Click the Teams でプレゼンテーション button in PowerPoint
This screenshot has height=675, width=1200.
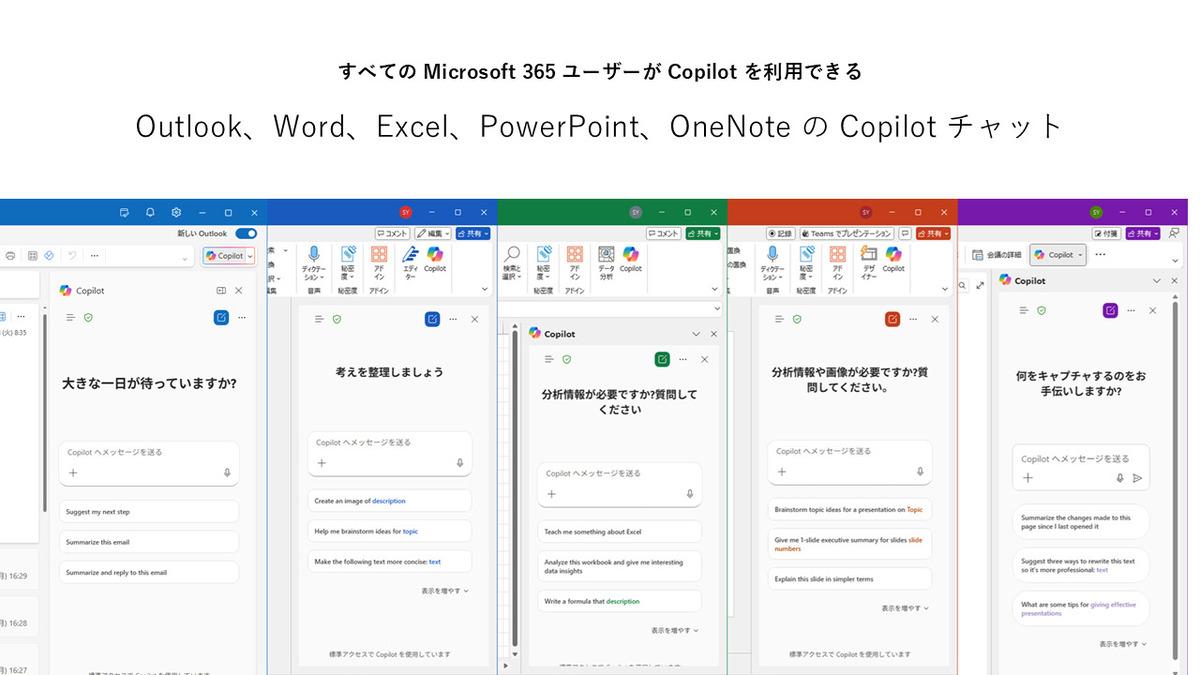pyautogui.click(x=844, y=233)
